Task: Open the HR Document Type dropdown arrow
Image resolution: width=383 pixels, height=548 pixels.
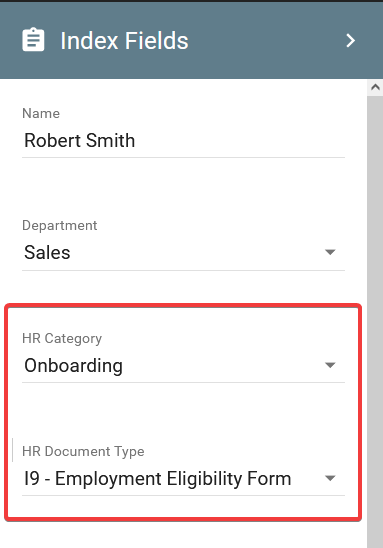Action: coord(330,478)
